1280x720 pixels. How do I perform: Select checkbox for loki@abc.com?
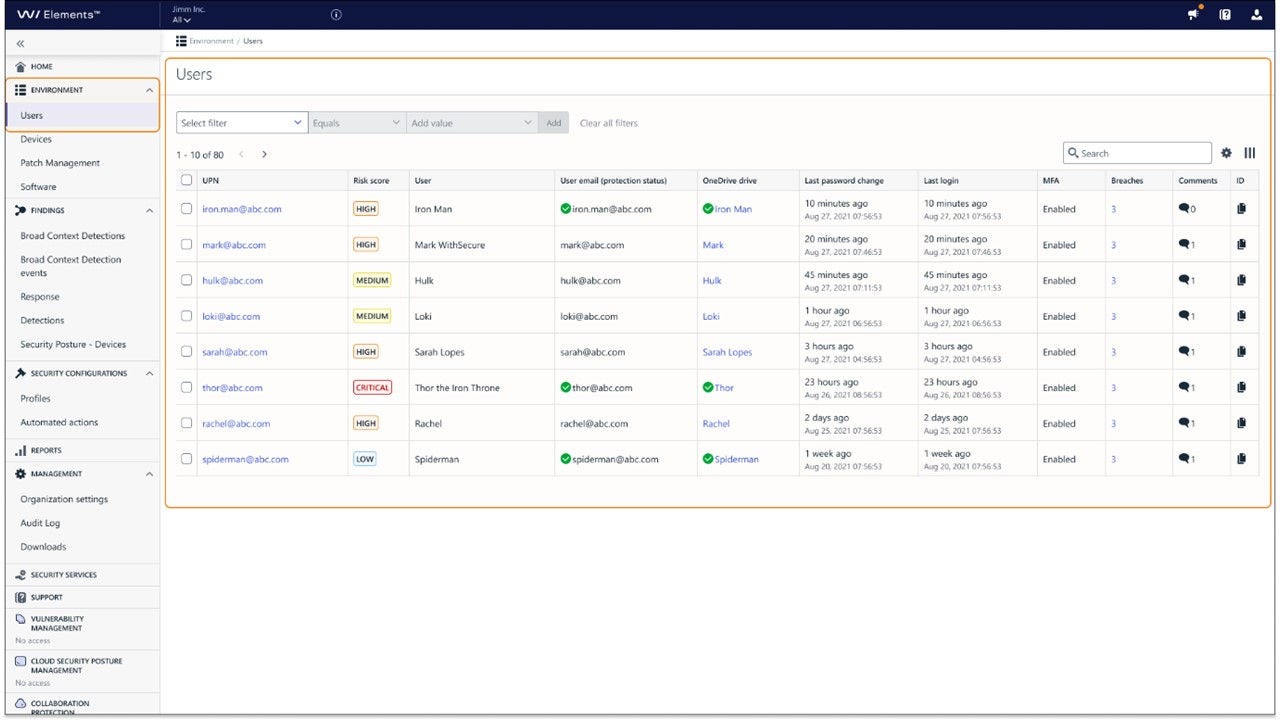click(186, 316)
